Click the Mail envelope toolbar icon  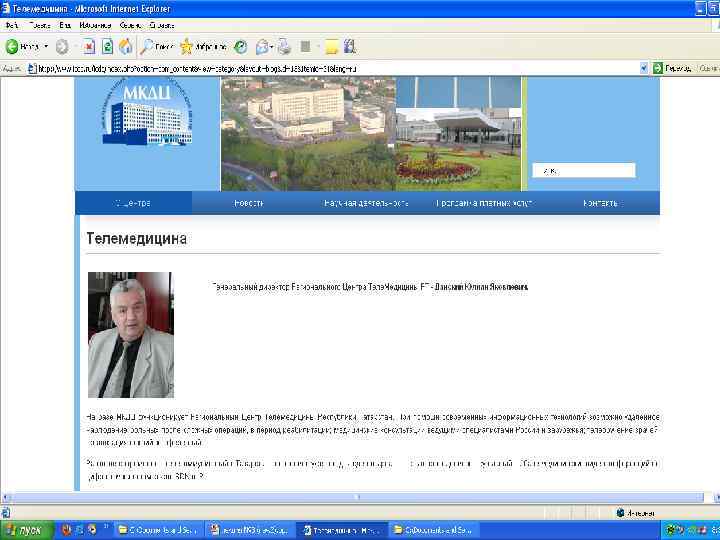[x=262, y=46]
